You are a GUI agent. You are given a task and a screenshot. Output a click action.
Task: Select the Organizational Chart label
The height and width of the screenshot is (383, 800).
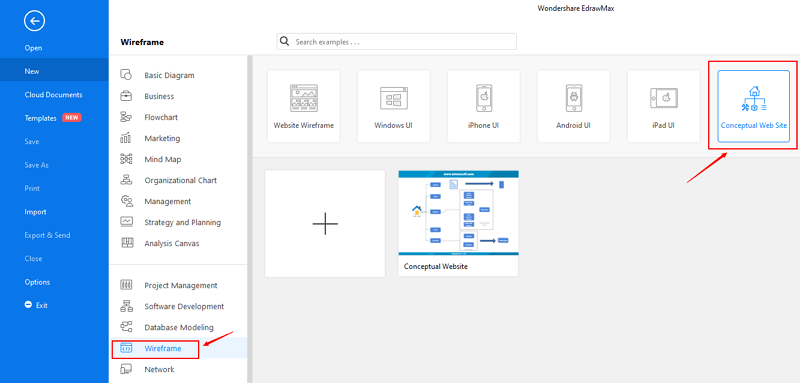(181, 180)
